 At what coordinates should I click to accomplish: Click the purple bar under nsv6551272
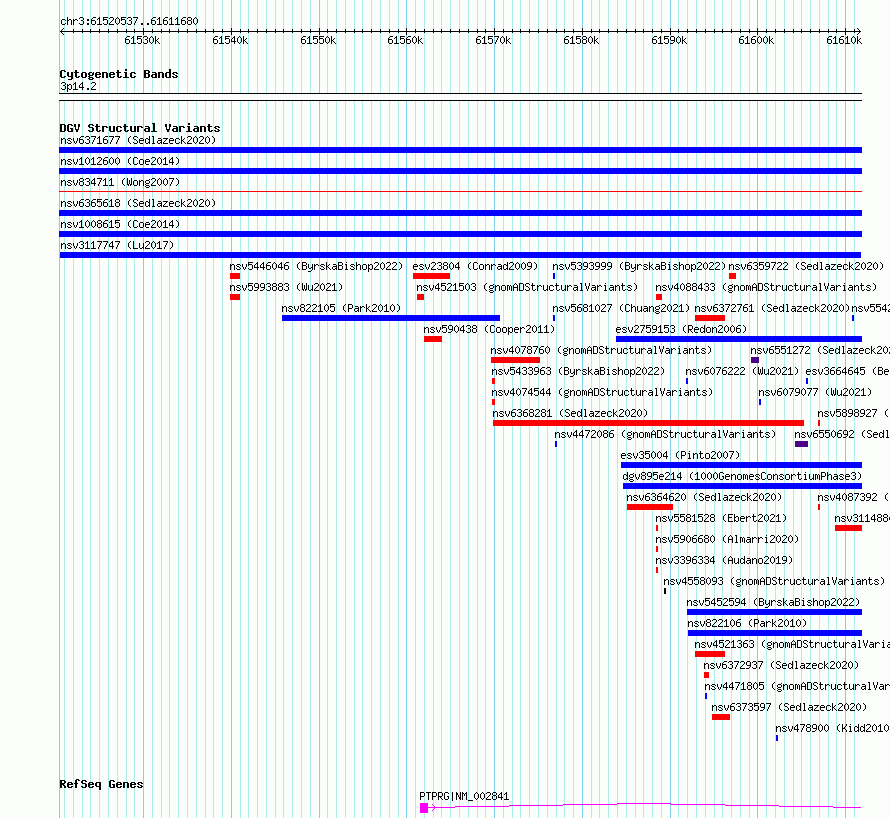click(755, 360)
